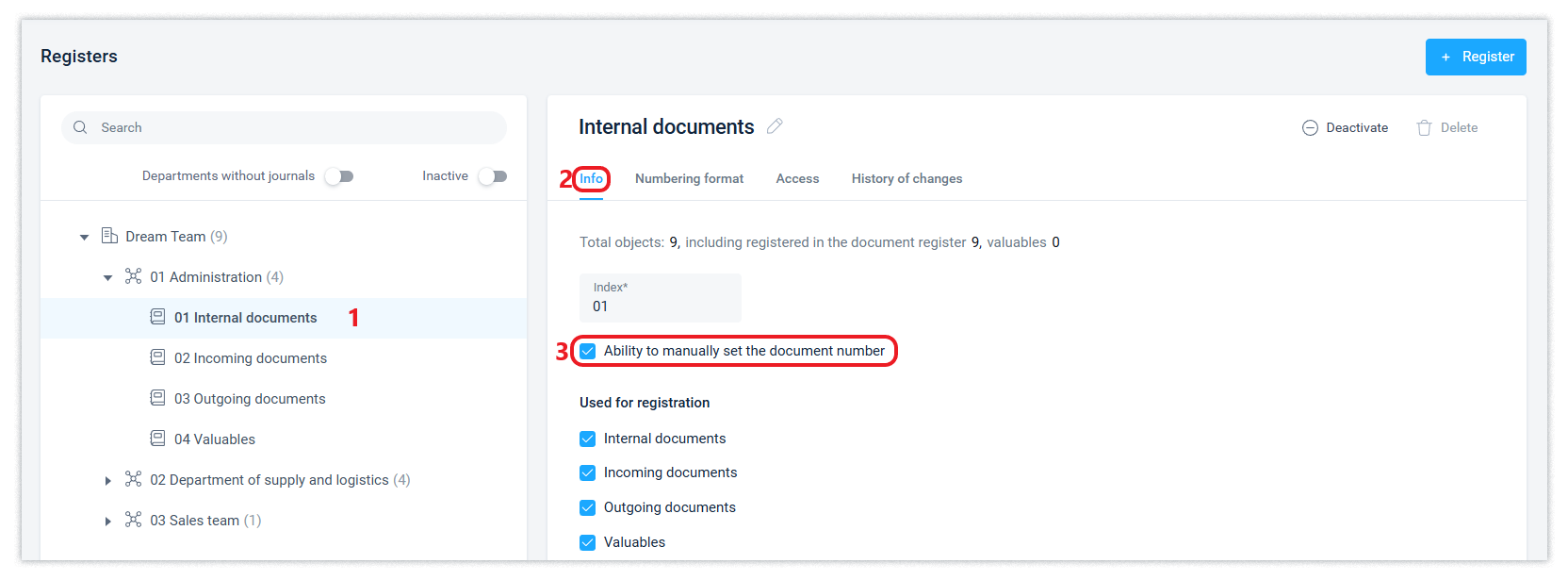Toggle the Inactive switch
The width and height of the screenshot is (1568, 580).
(493, 176)
